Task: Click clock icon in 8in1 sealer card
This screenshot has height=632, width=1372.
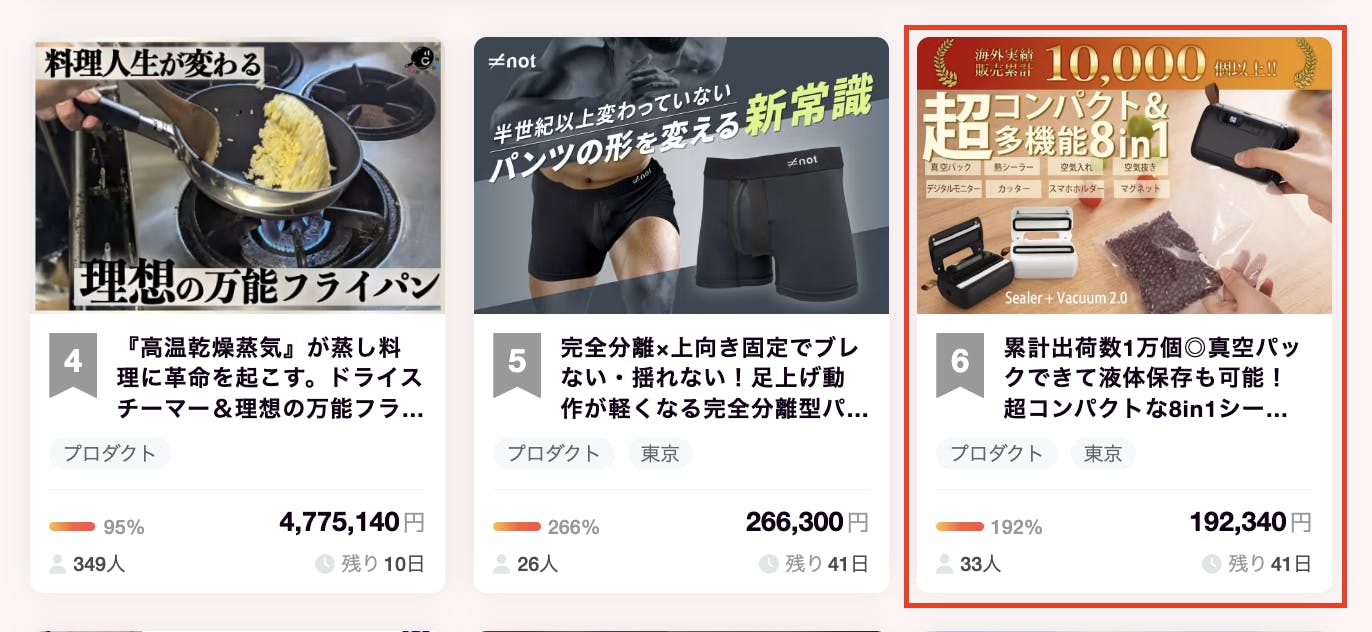Action: (1211, 564)
